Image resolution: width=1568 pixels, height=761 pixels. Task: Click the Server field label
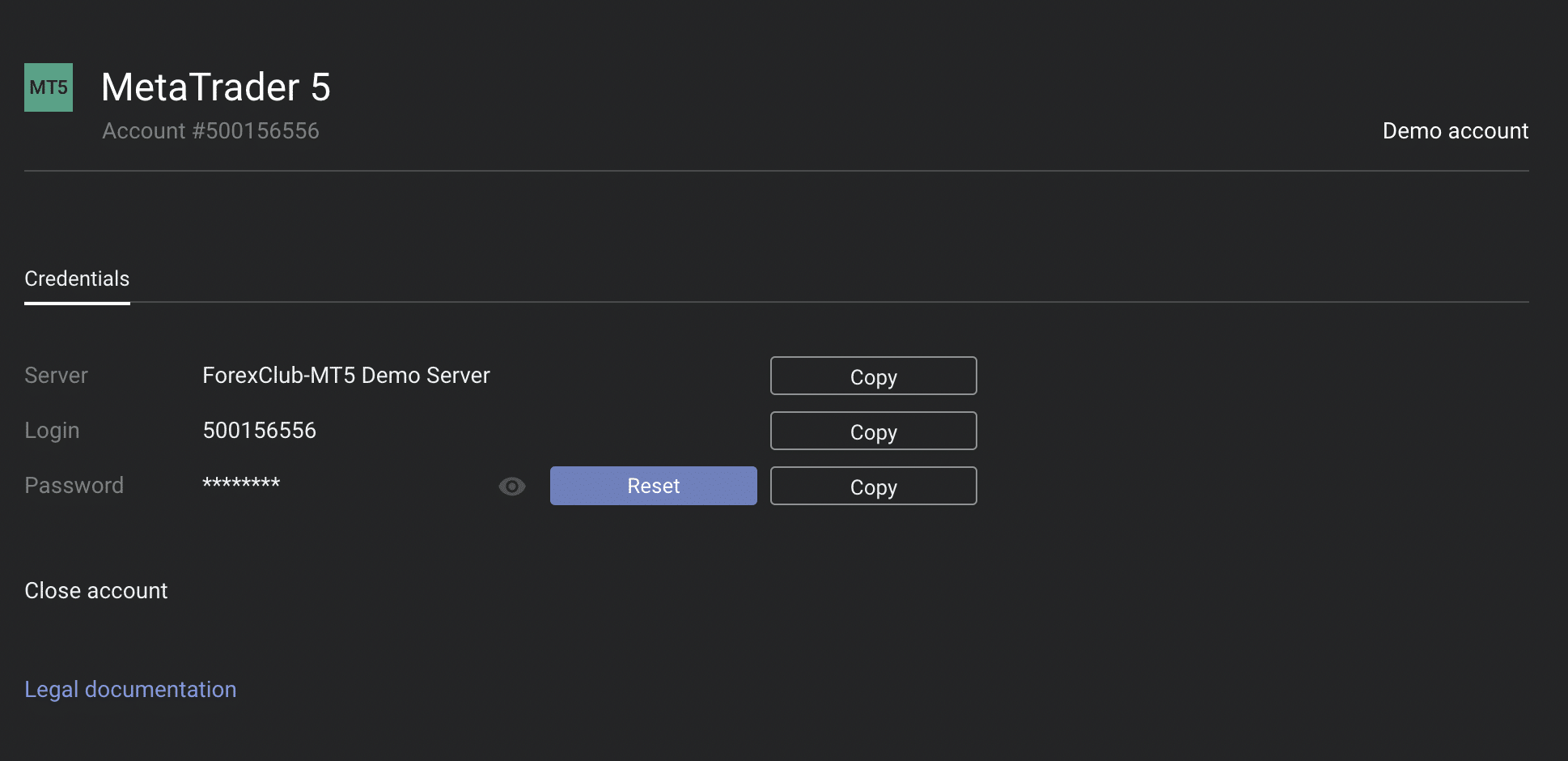[x=56, y=376]
